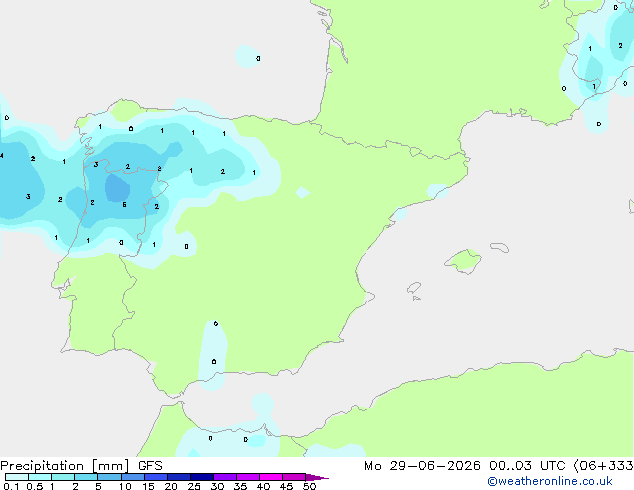Pick the 10–15 mm blue legend swatch
The height and width of the screenshot is (490, 634).
pos(132,477)
